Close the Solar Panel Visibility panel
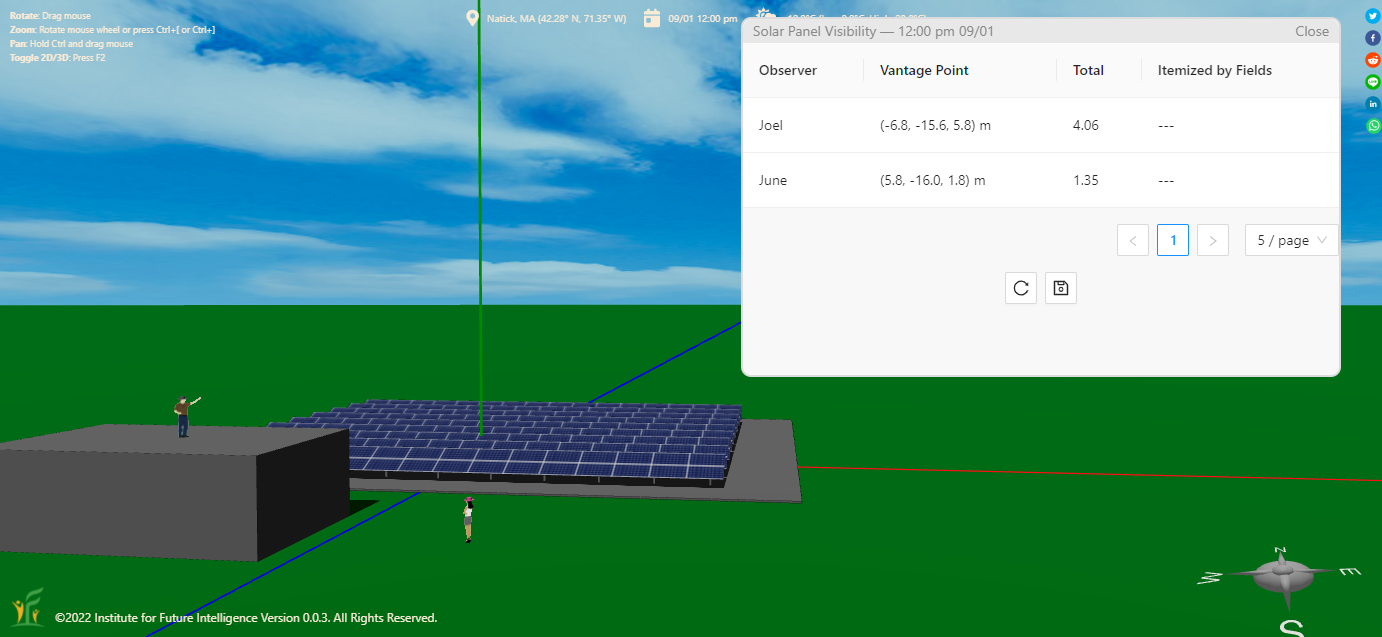 tap(1311, 31)
